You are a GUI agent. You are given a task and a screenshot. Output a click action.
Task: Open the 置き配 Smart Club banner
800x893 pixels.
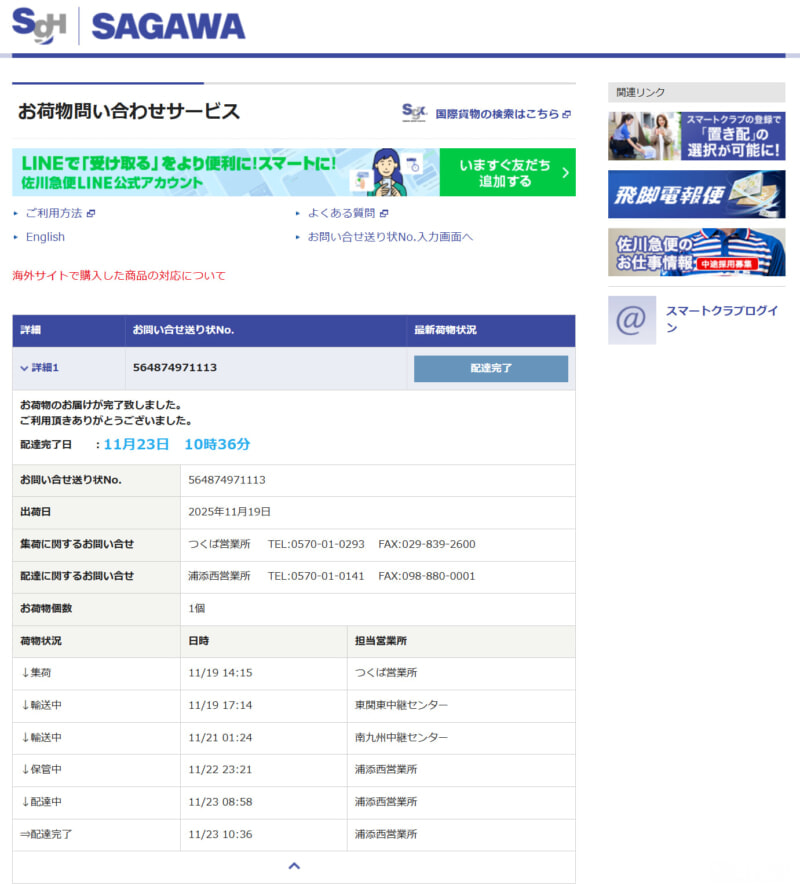pyautogui.click(x=696, y=136)
